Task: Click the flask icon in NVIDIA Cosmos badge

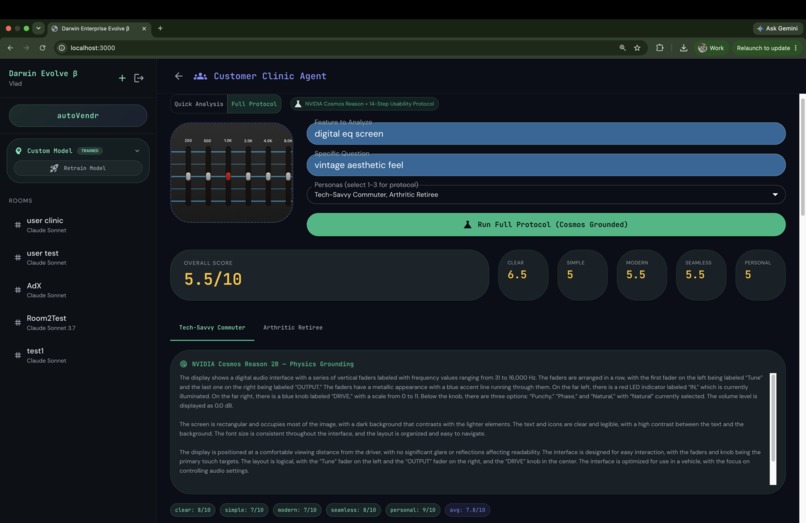Action: point(298,104)
